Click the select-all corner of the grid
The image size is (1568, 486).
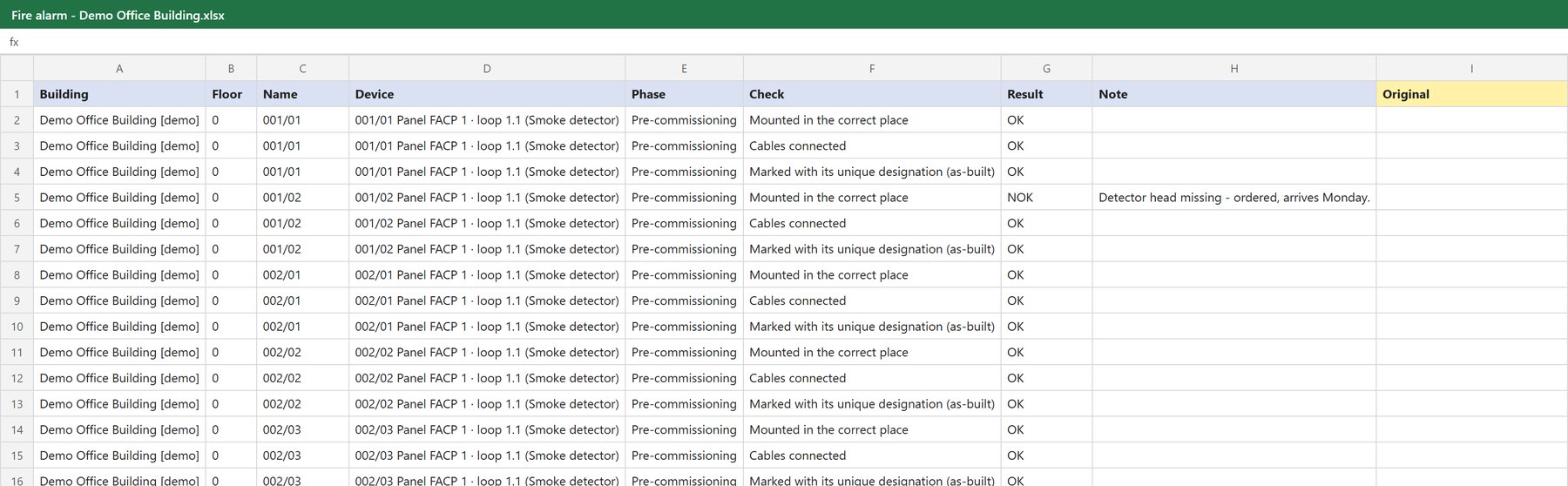click(17, 69)
